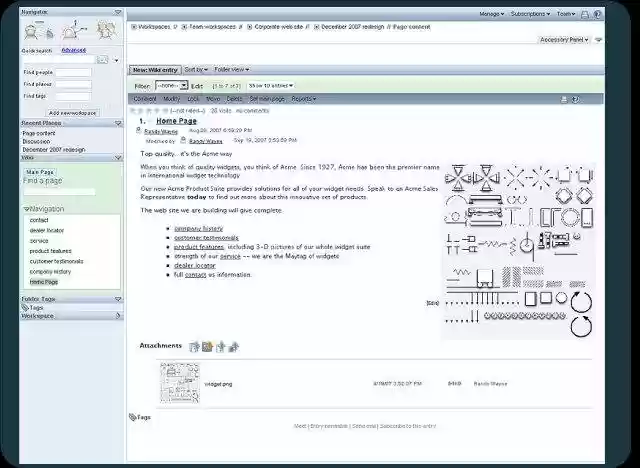Open the Accessory Panel dropdown
The height and width of the screenshot is (468, 640).
coord(564,40)
